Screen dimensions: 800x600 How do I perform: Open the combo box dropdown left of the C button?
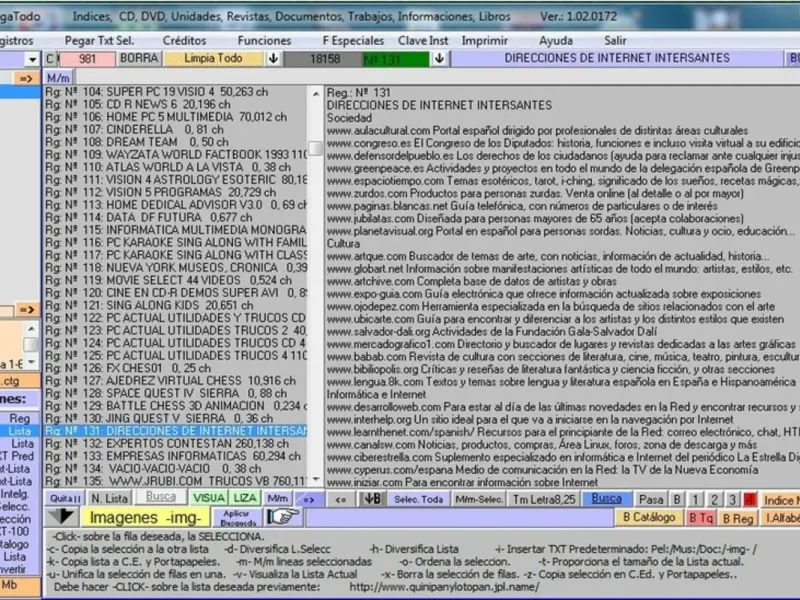pyautogui.click(x=32, y=59)
